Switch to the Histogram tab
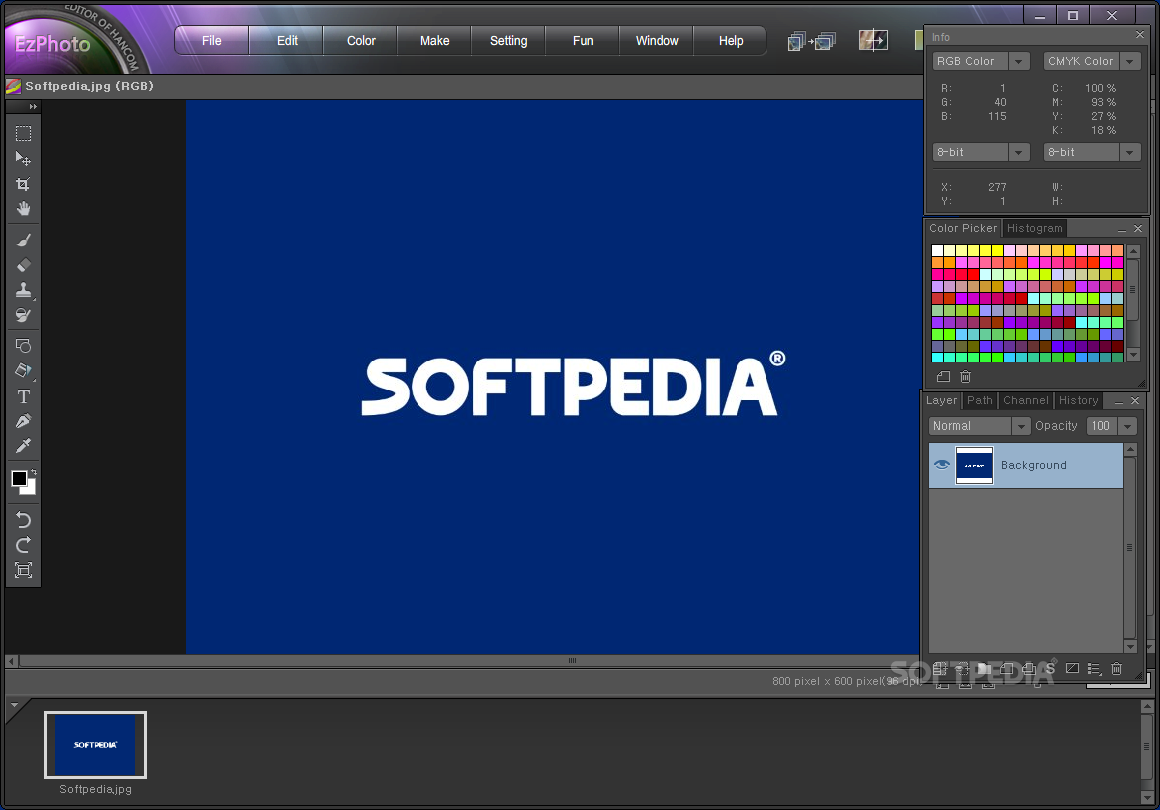The width and height of the screenshot is (1160, 810). (x=1034, y=229)
